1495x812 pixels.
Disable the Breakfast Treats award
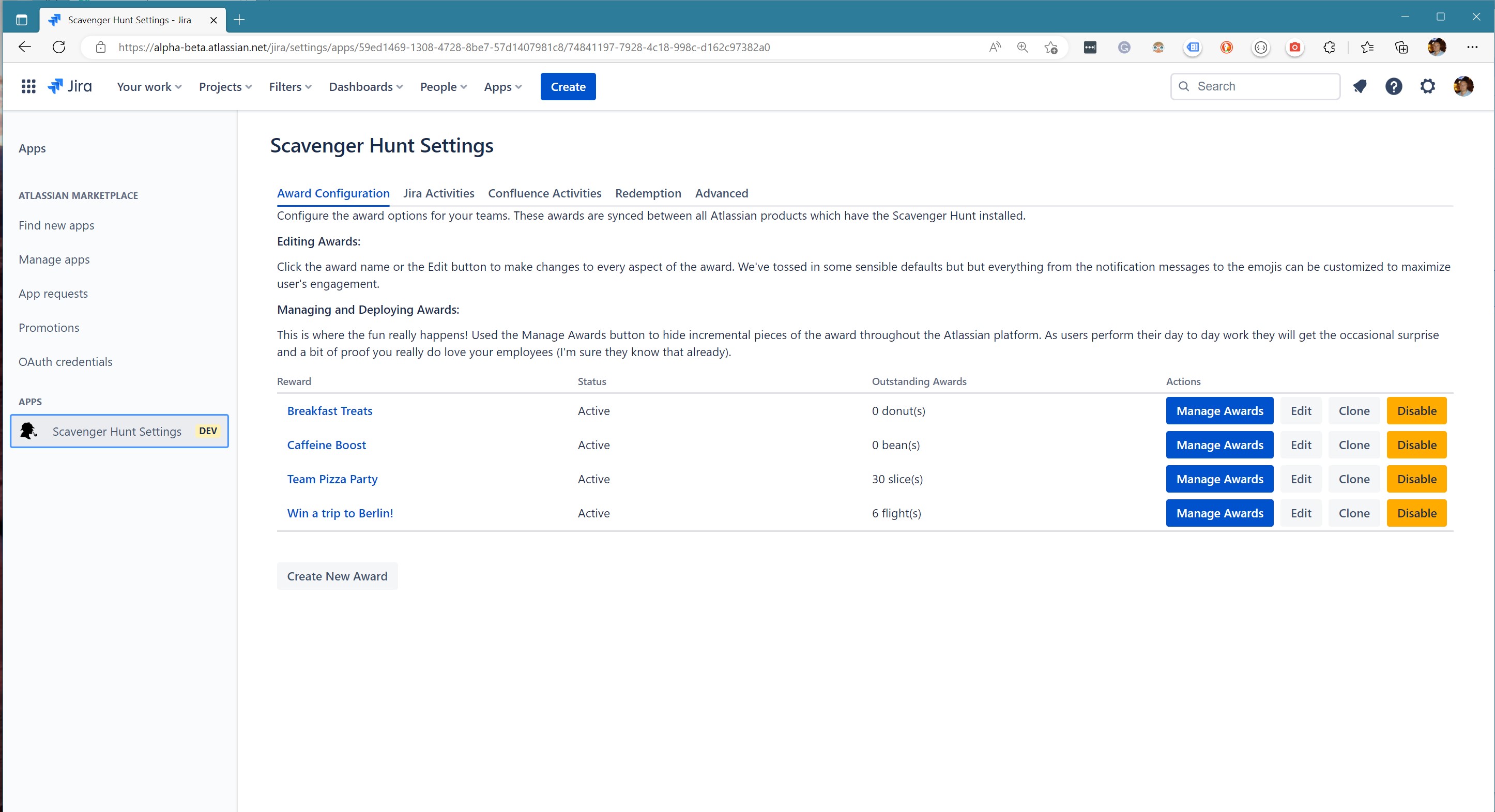pos(1416,411)
